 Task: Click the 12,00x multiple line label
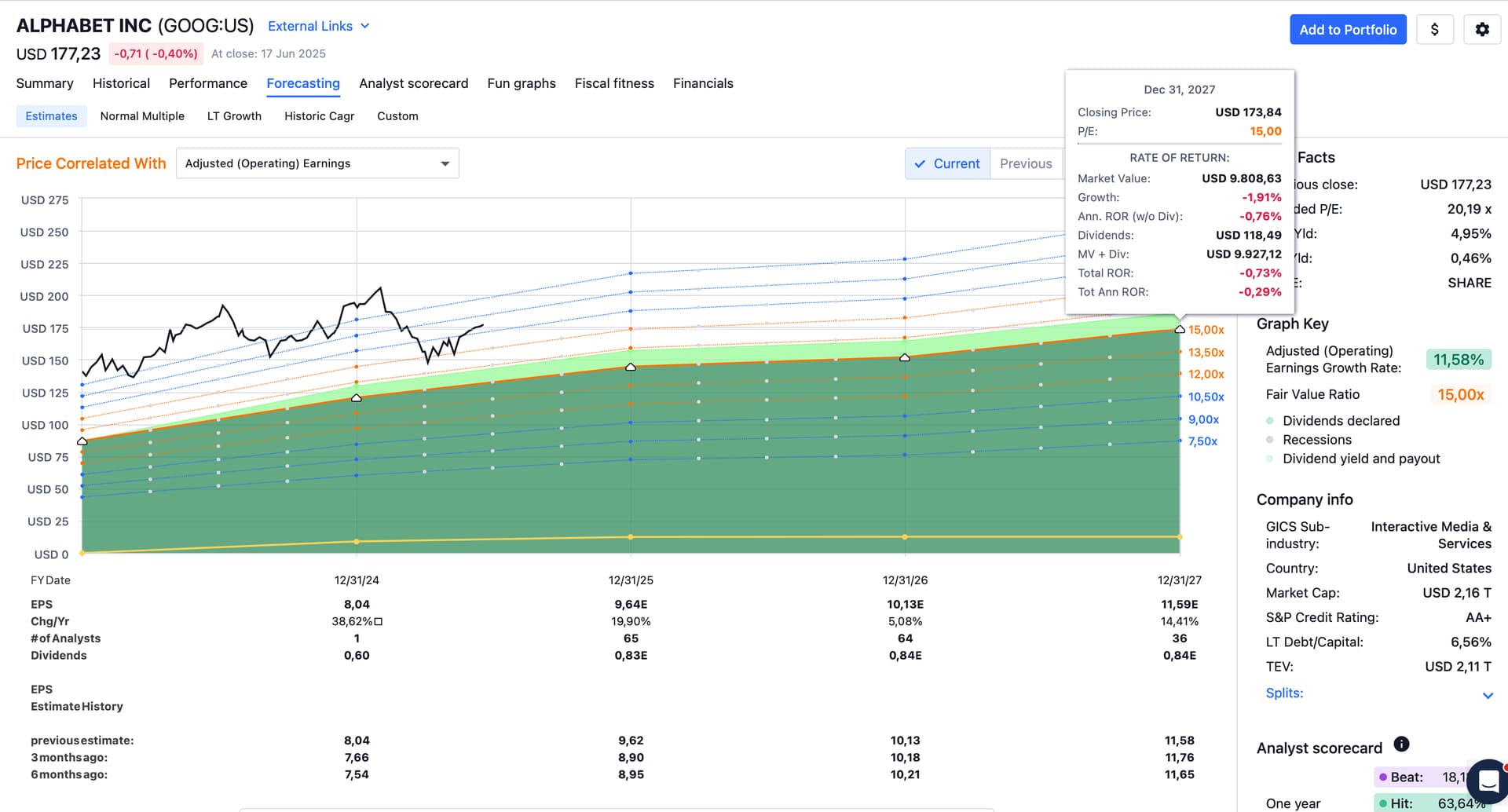pyautogui.click(x=1206, y=375)
